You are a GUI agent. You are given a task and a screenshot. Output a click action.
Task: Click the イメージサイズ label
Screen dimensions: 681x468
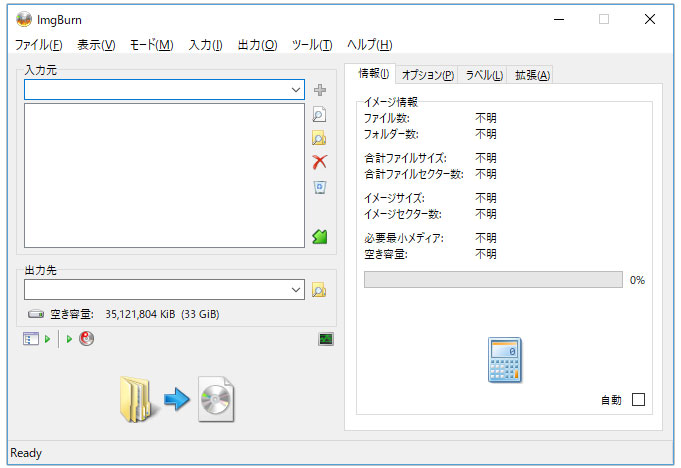pos(394,198)
